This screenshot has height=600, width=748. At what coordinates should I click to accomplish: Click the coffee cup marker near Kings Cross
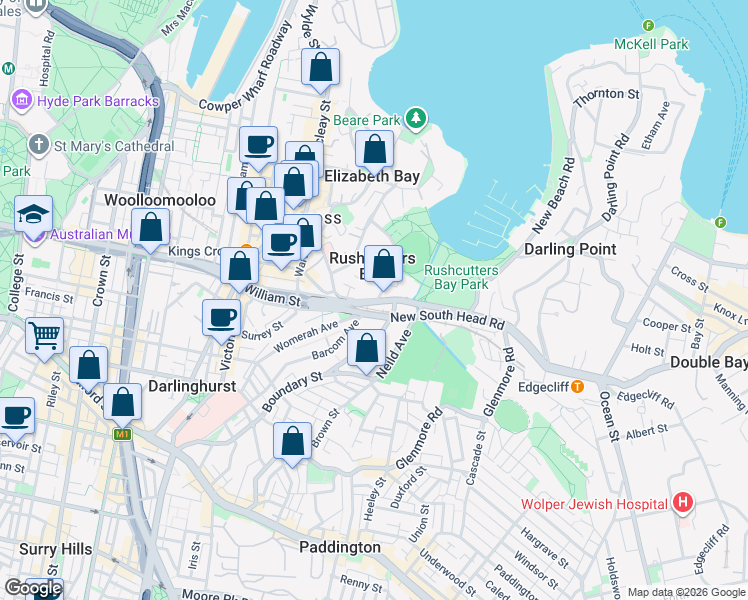[x=281, y=243]
